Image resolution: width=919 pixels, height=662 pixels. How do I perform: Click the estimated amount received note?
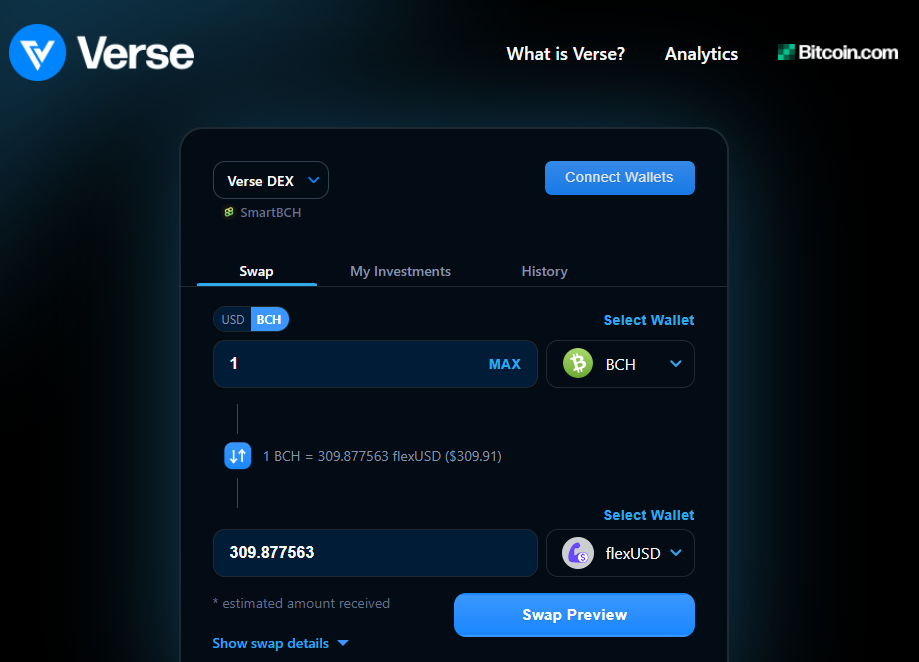pyautogui.click(x=301, y=603)
